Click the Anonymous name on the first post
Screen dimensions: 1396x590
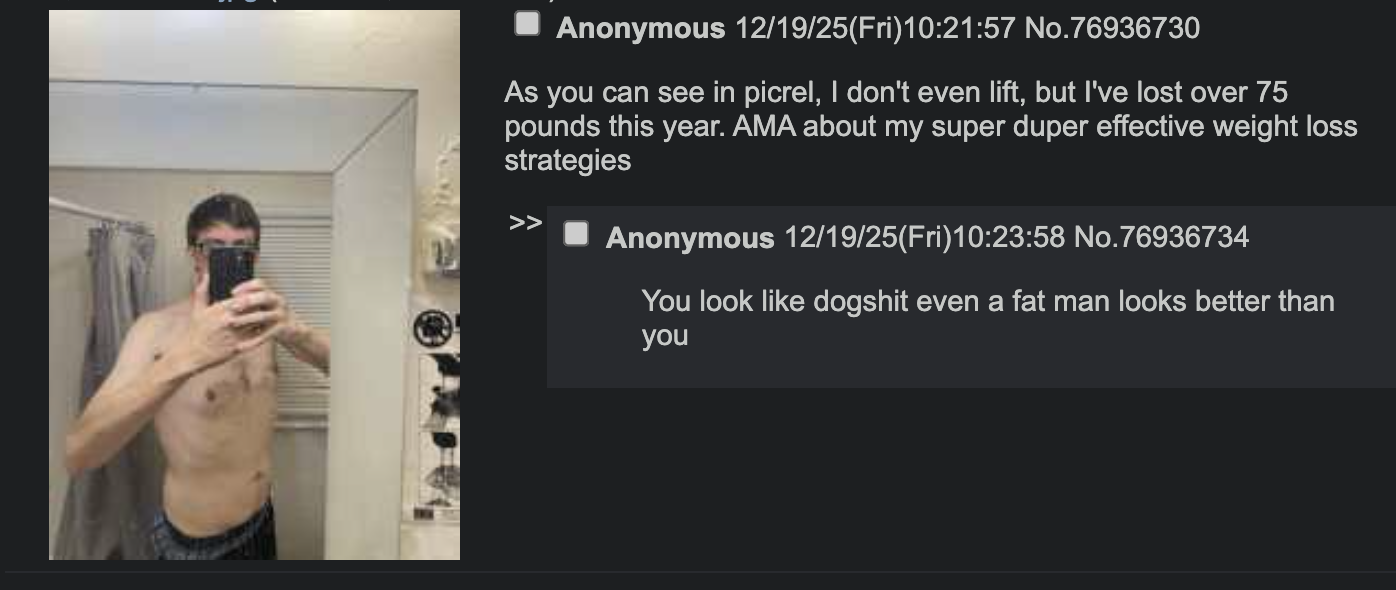[x=641, y=28]
